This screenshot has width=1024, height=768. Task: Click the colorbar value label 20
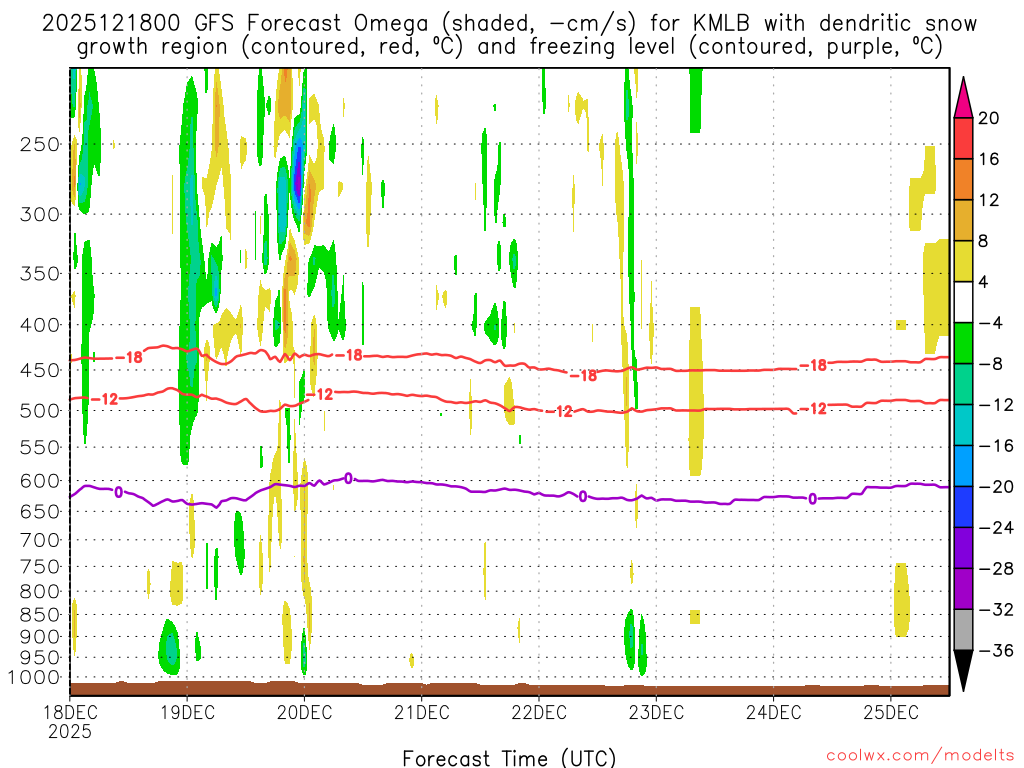click(989, 118)
